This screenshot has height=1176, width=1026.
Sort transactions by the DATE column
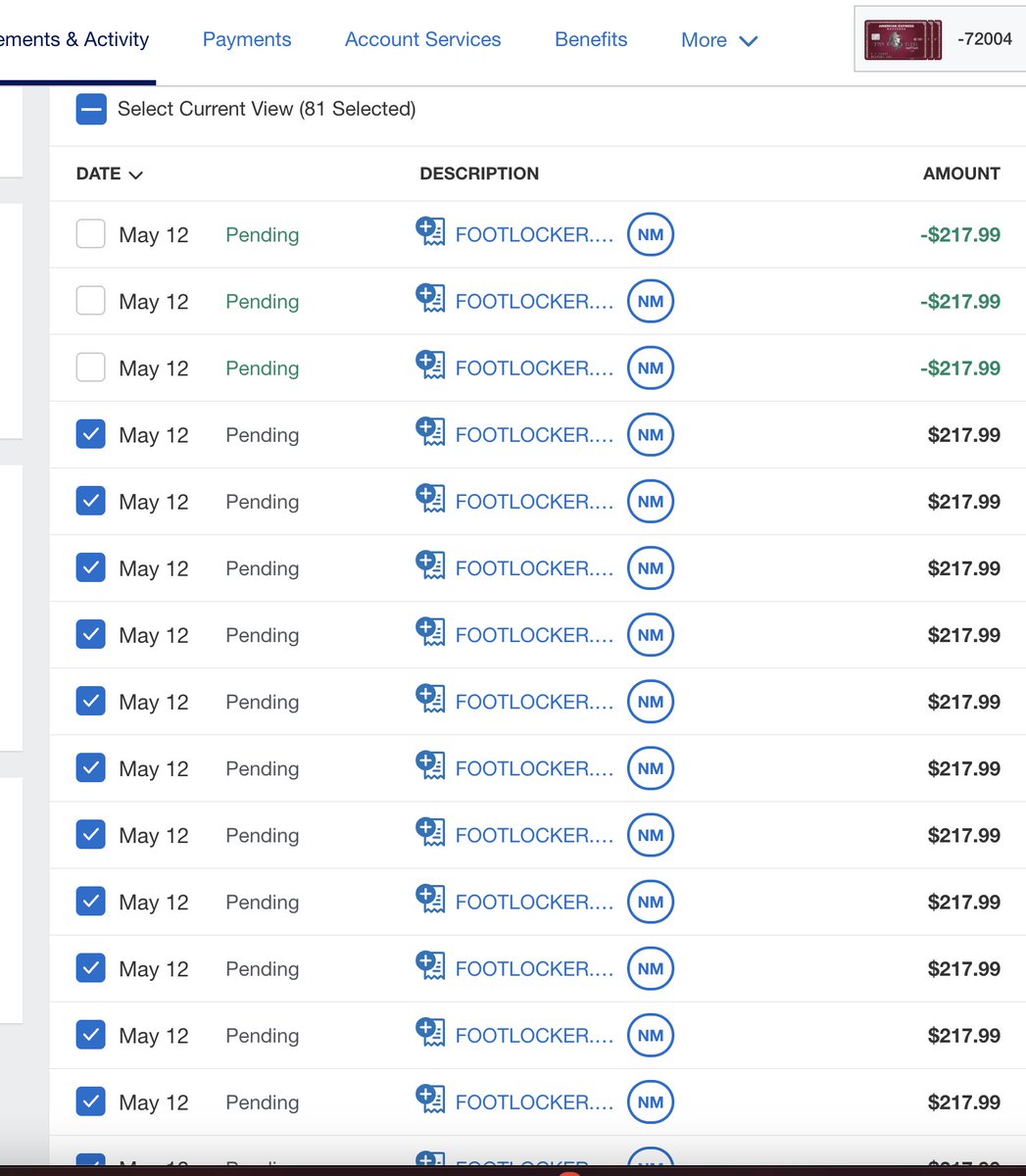[x=110, y=173]
